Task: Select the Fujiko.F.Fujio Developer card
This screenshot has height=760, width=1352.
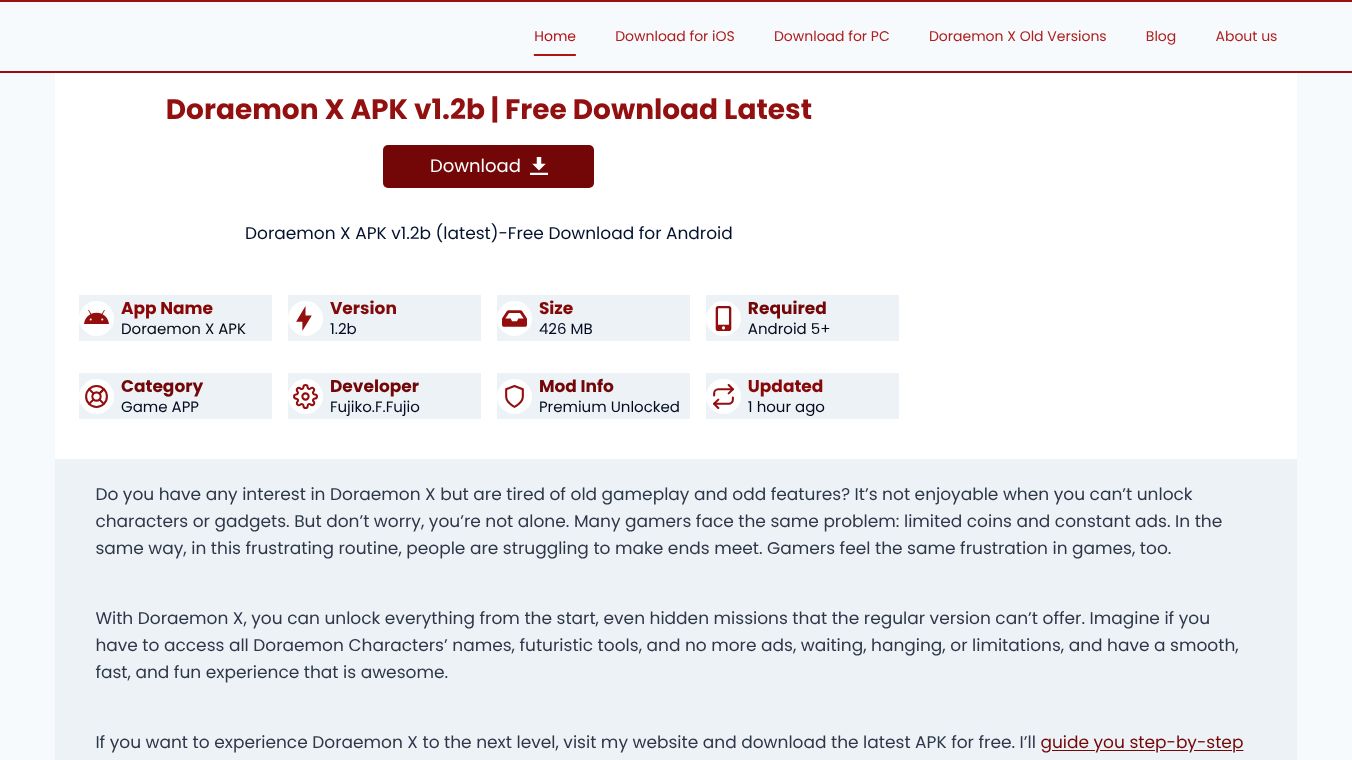Action: pos(384,396)
